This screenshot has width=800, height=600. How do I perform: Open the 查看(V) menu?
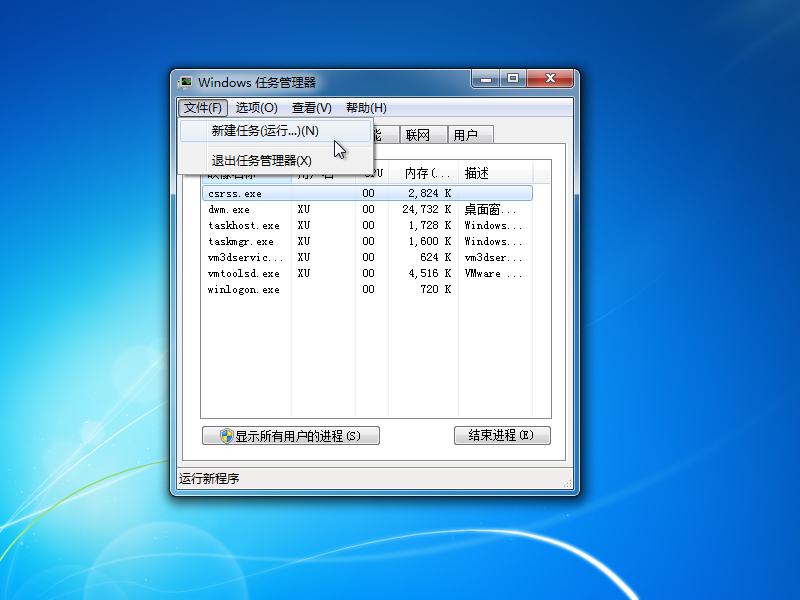[x=312, y=107]
